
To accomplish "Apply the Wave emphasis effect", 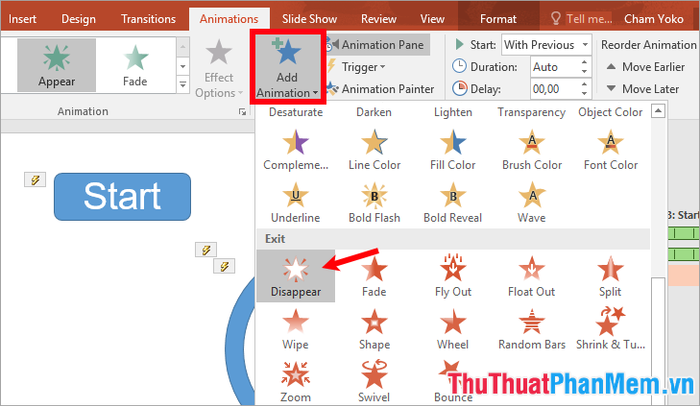I will pyautogui.click(x=532, y=203).
